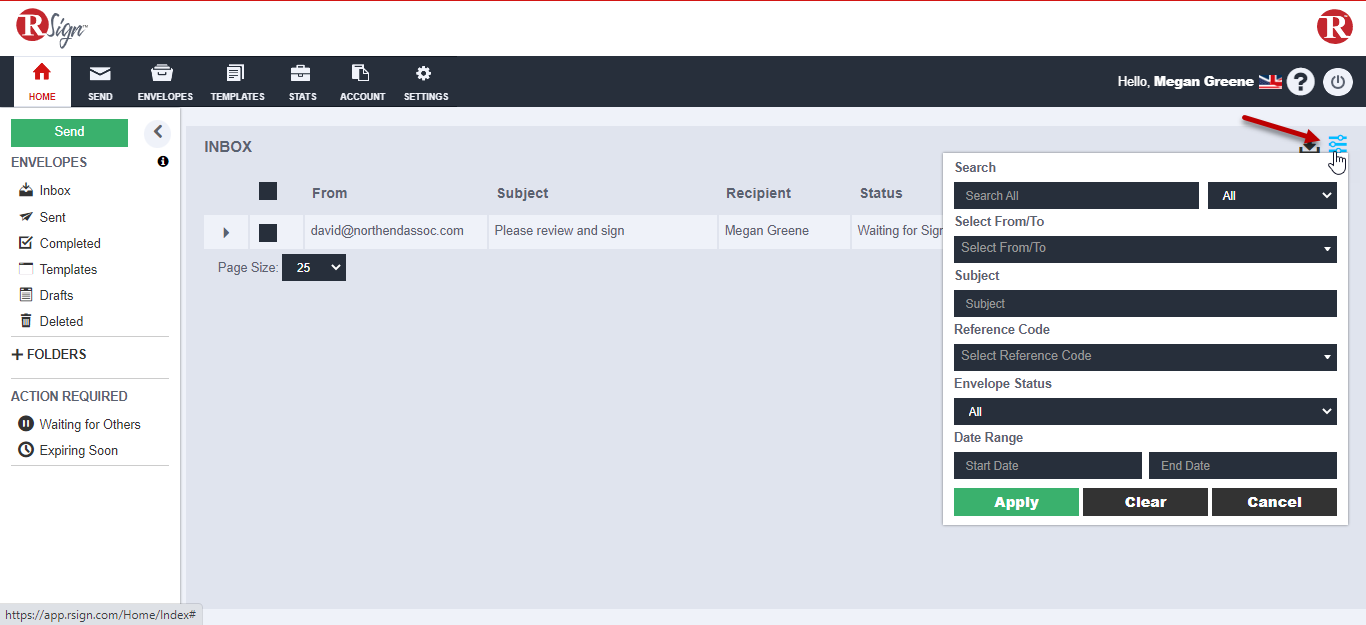Tick the select-all checkbox in the header

tap(268, 191)
